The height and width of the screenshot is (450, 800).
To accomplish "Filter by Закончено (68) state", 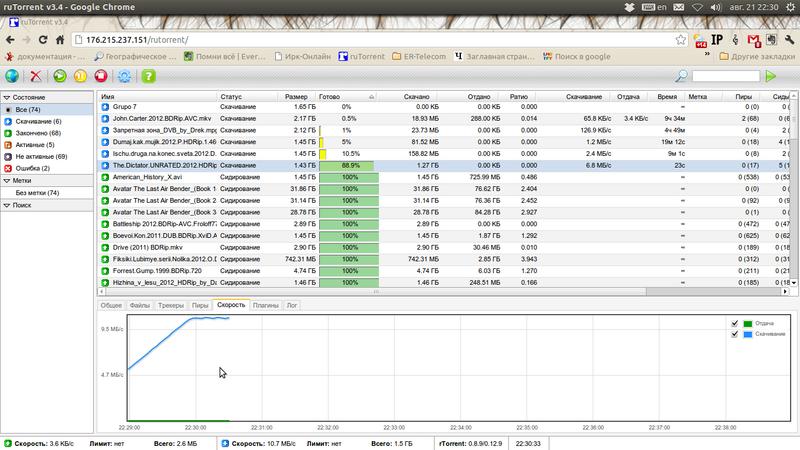I will (x=38, y=133).
